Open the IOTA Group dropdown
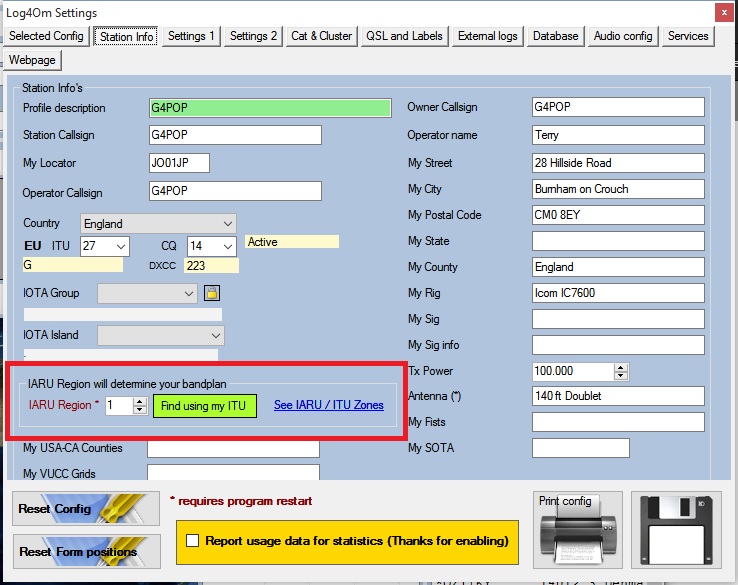 click(147, 293)
